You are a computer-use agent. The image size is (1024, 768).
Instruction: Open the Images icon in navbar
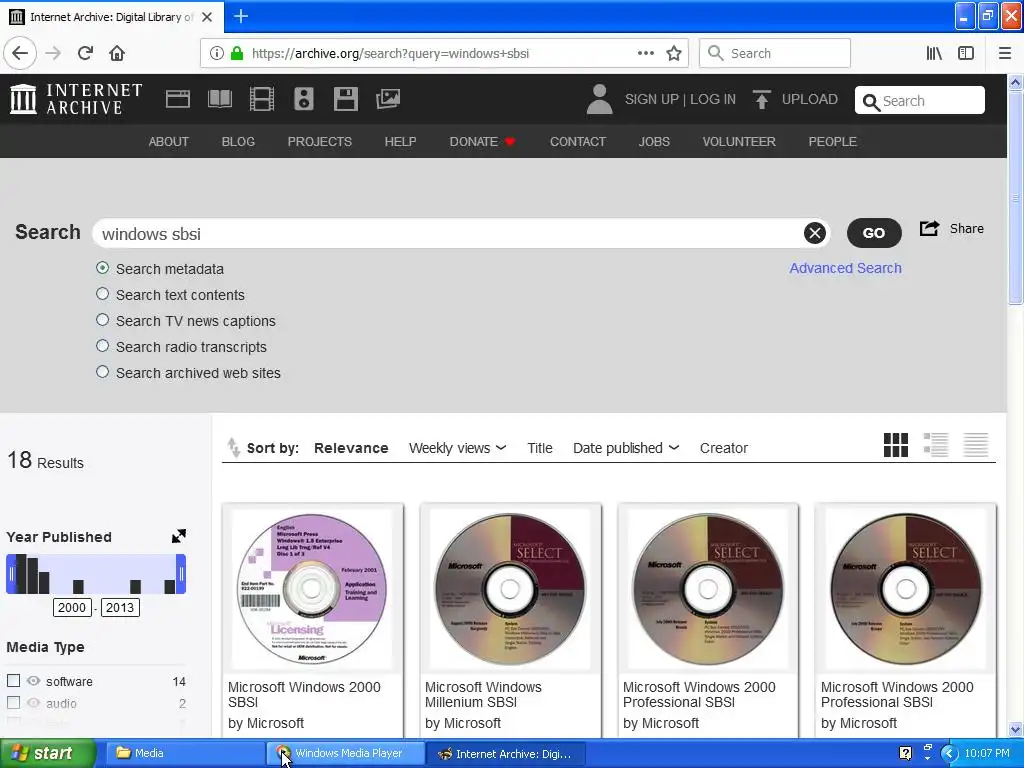point(388,99)
